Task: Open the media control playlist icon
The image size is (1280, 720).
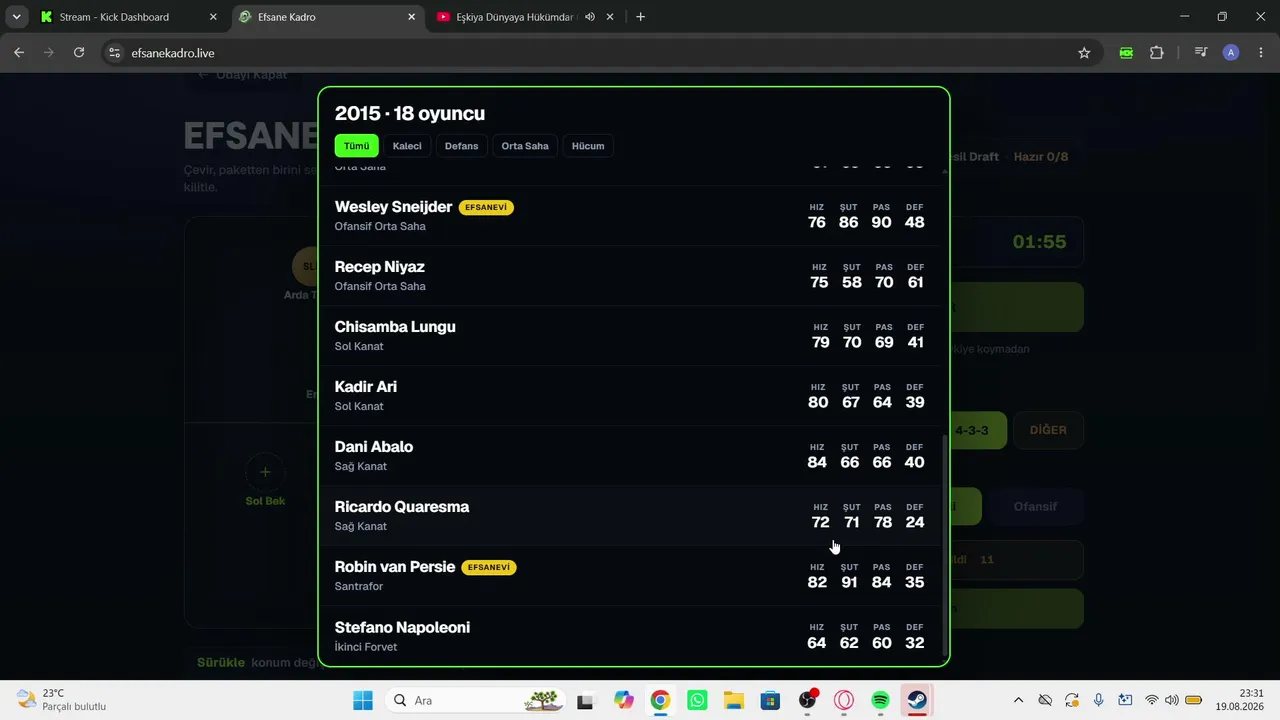Action: pyautogui.click(x=1201, y=53)
